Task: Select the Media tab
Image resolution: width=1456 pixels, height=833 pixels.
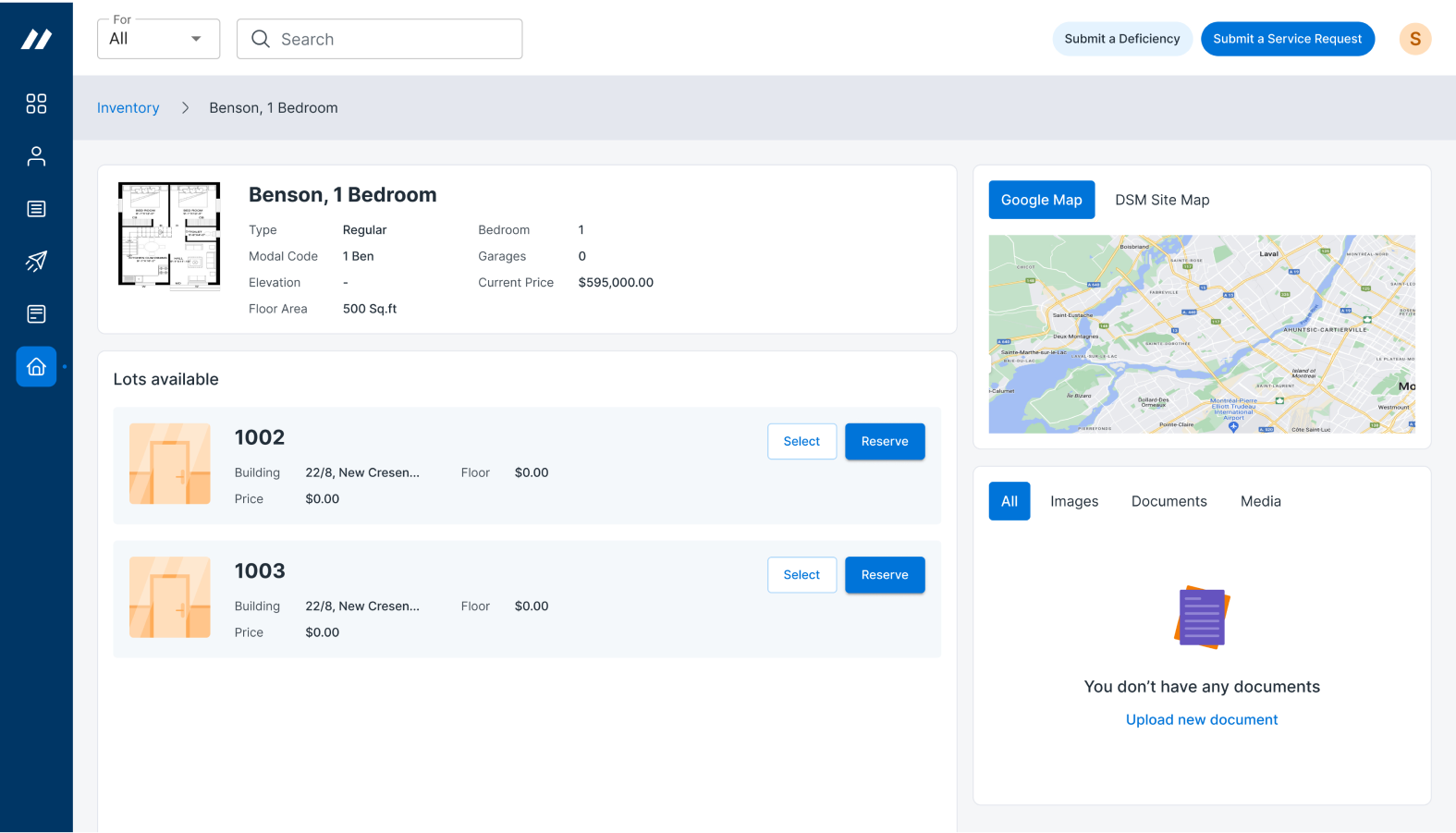Action: coord(1261,501)
